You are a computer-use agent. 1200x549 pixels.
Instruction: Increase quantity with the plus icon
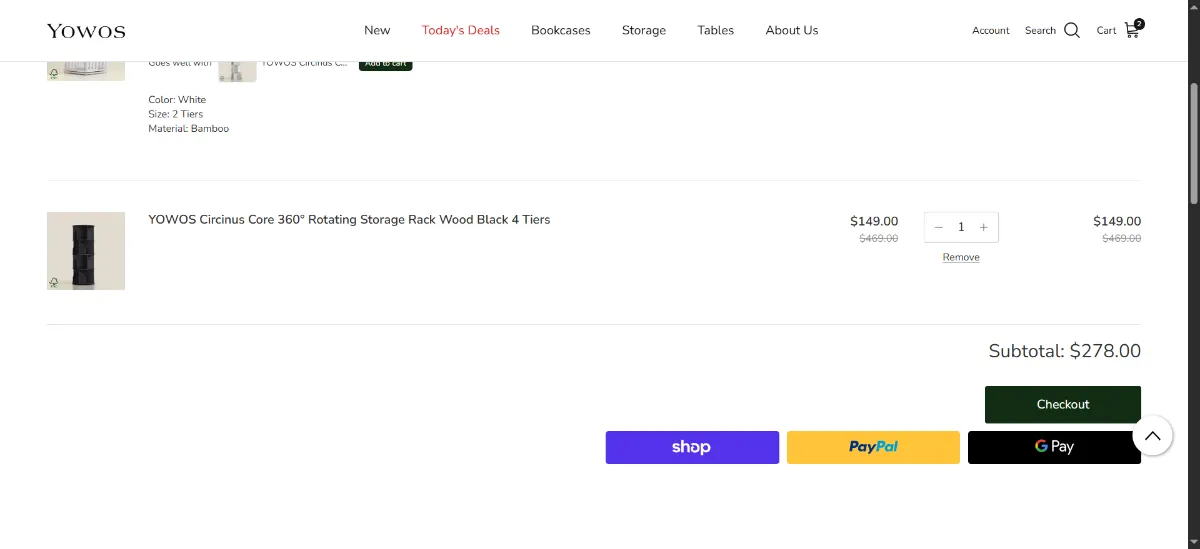pyautogui.click(x=984, y=227)
